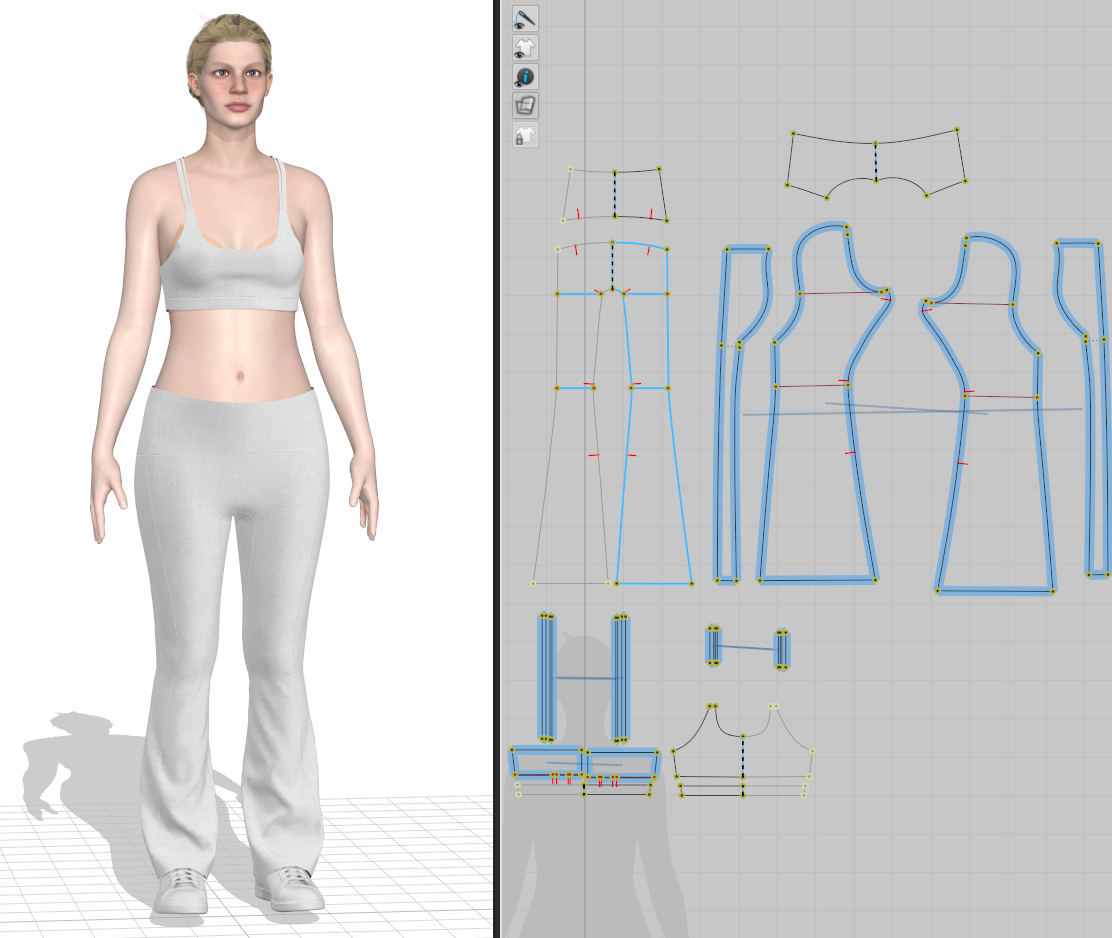
Task: Select the small trapezoid waistband pattern above the pant legs
Action: click(614, 196)
